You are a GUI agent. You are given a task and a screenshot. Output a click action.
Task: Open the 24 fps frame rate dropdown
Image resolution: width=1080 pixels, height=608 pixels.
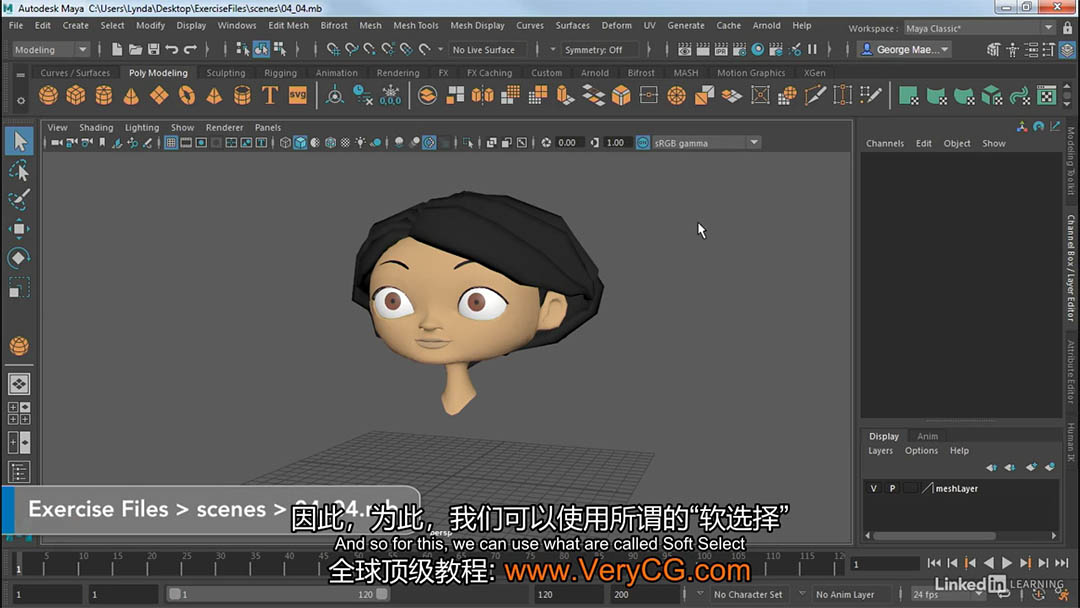pyautogui.click(x=946, y=594)
